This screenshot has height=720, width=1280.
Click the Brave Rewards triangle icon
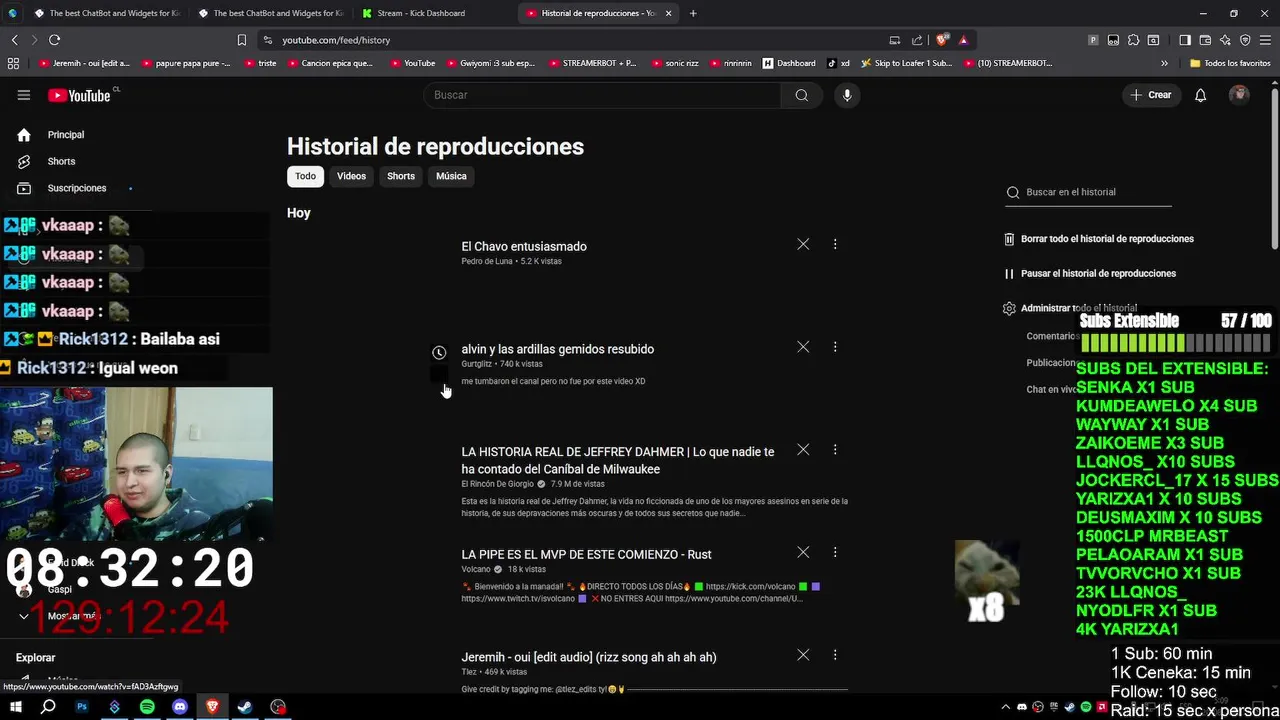(x=963, y=40)
